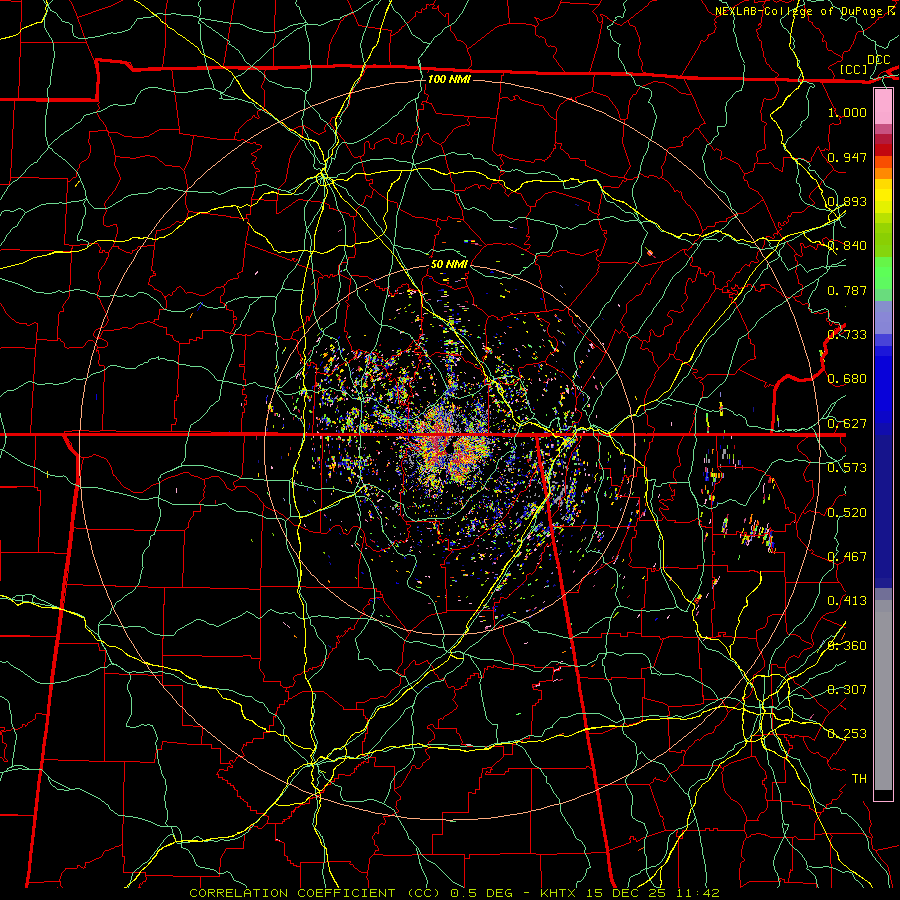
Task: Click the 0.573 color scale value
Action: pyautogui.click(x=847, y=468)
